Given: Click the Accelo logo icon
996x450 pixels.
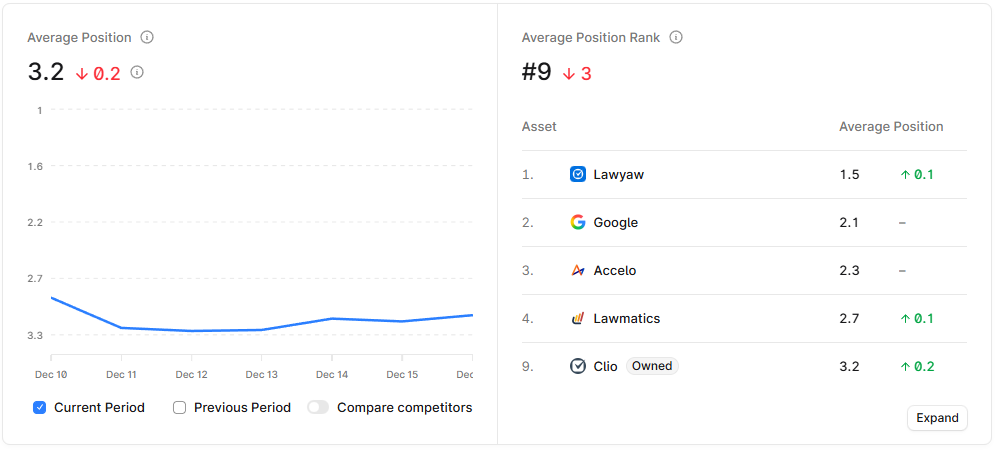Looking at the screenshot, I should pos(578,271).
